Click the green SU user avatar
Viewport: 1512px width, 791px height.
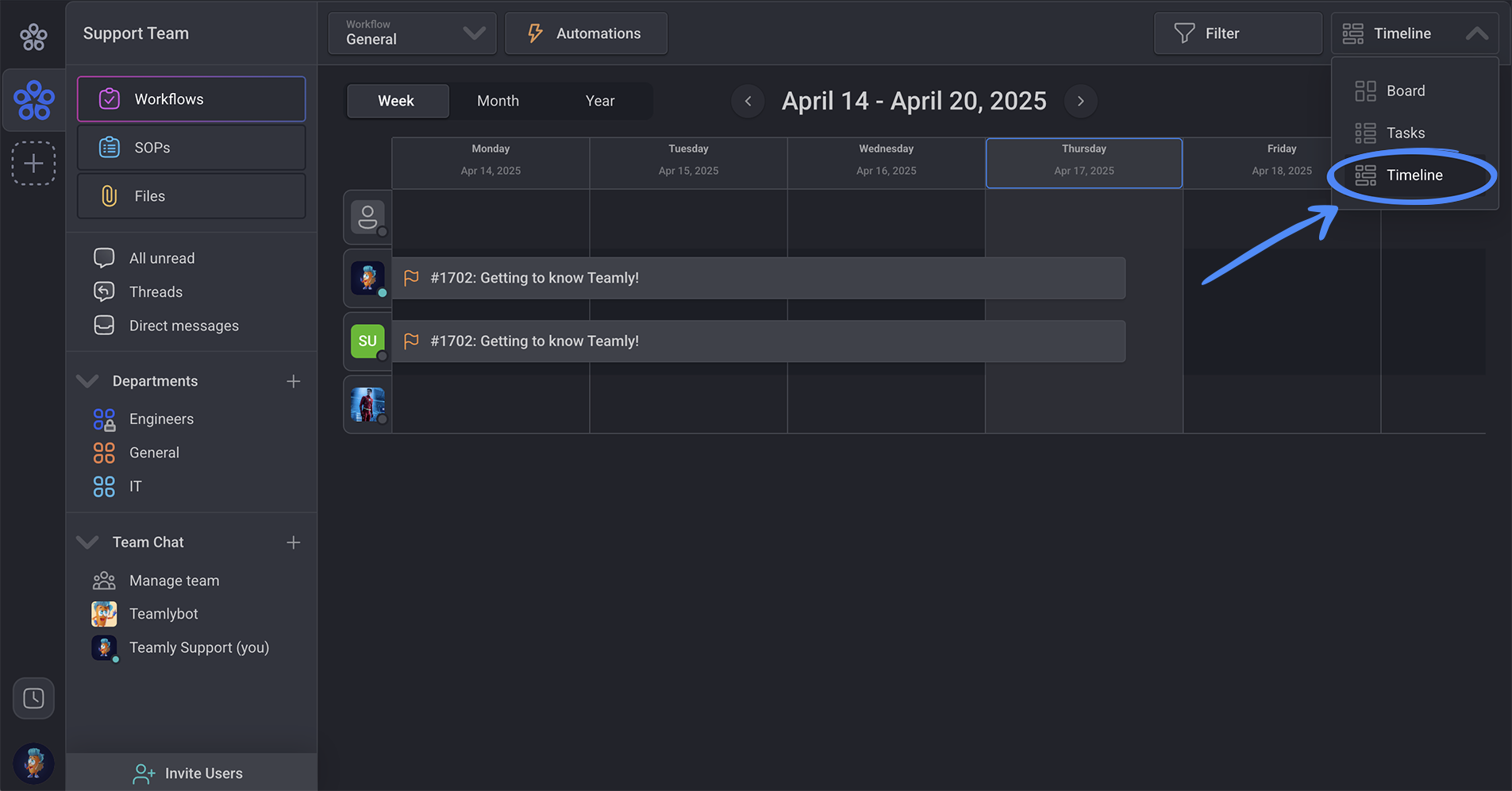coord(367,341)
